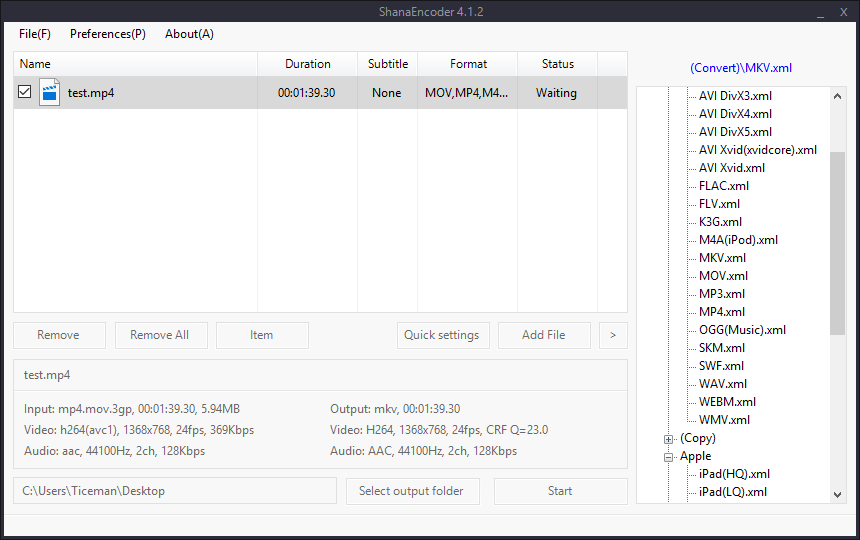This screenshot has width=860, height=540.
Task: Pick the WEBM.xml preset
Action: click(727, 402)
